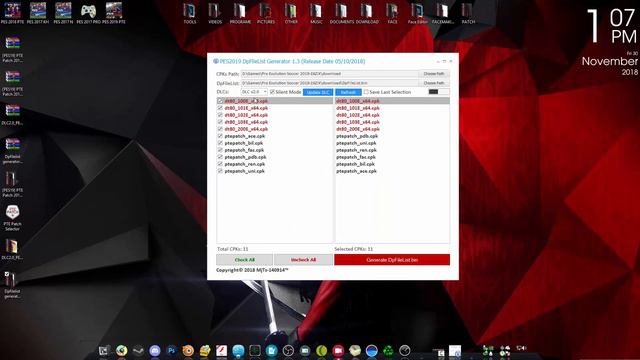
Task: Open the MUSIC desktop folder
Action: 316,13
